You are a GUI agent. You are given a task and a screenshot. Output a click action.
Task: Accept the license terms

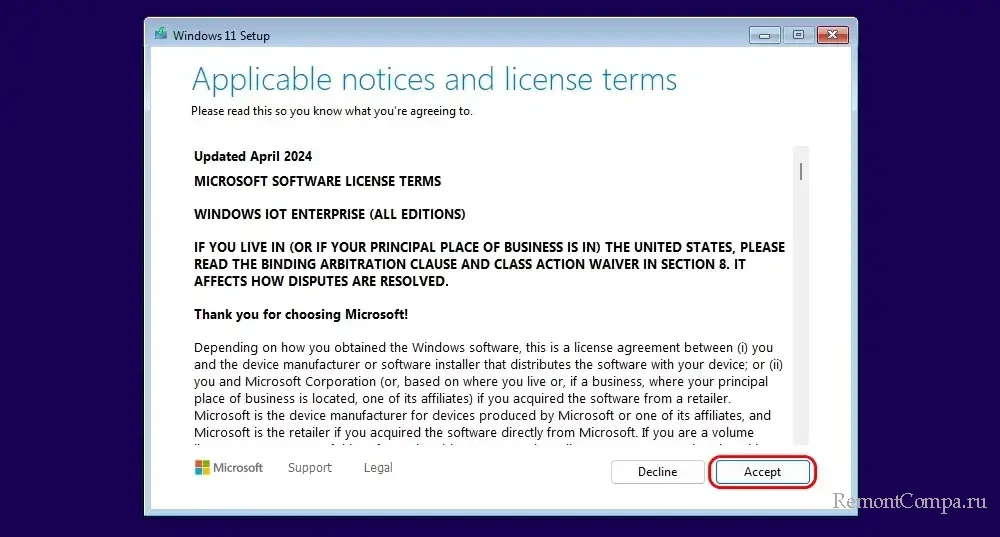(762, 472)
